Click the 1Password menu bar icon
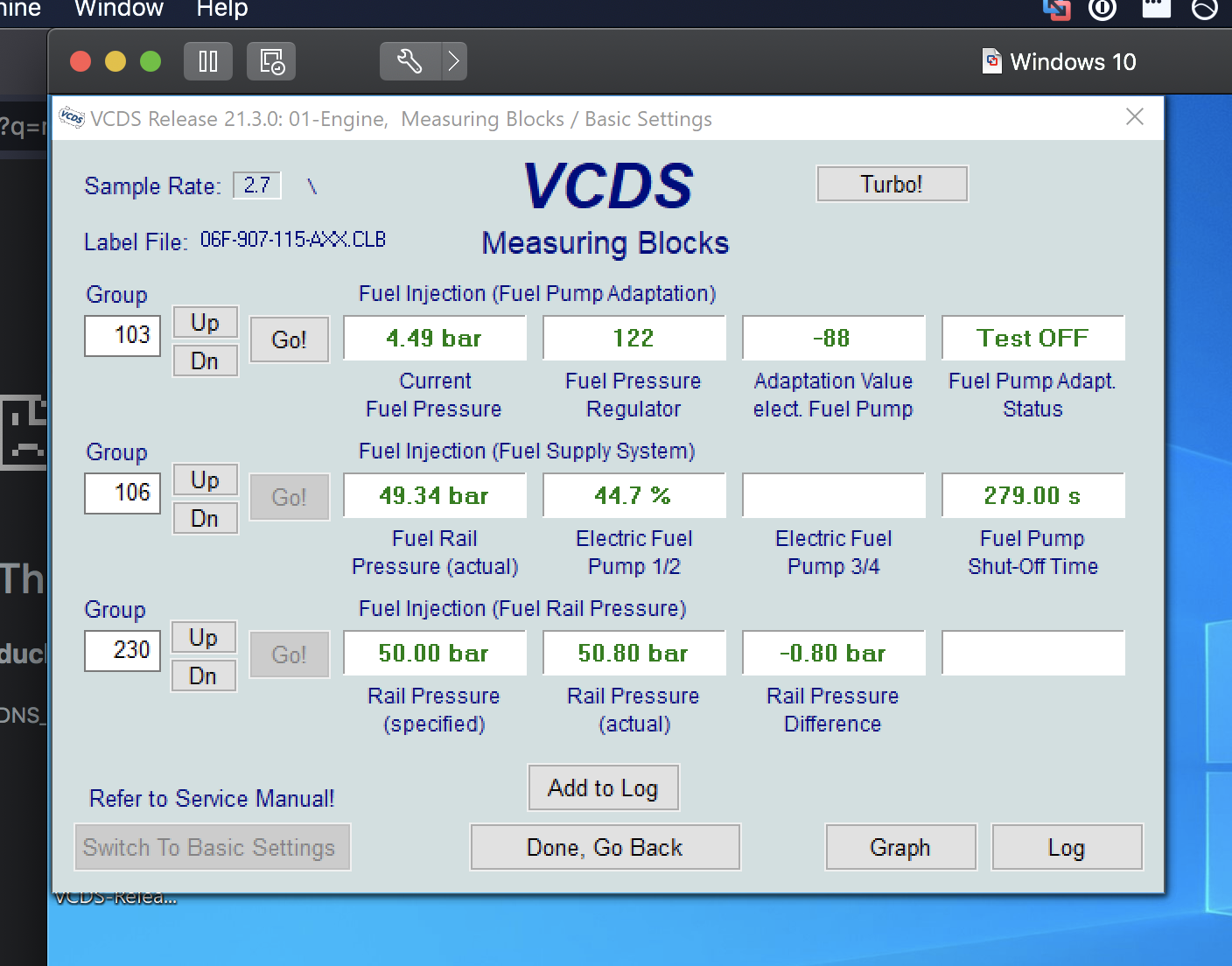The image size is (1232, 966). click(1102, 9)
